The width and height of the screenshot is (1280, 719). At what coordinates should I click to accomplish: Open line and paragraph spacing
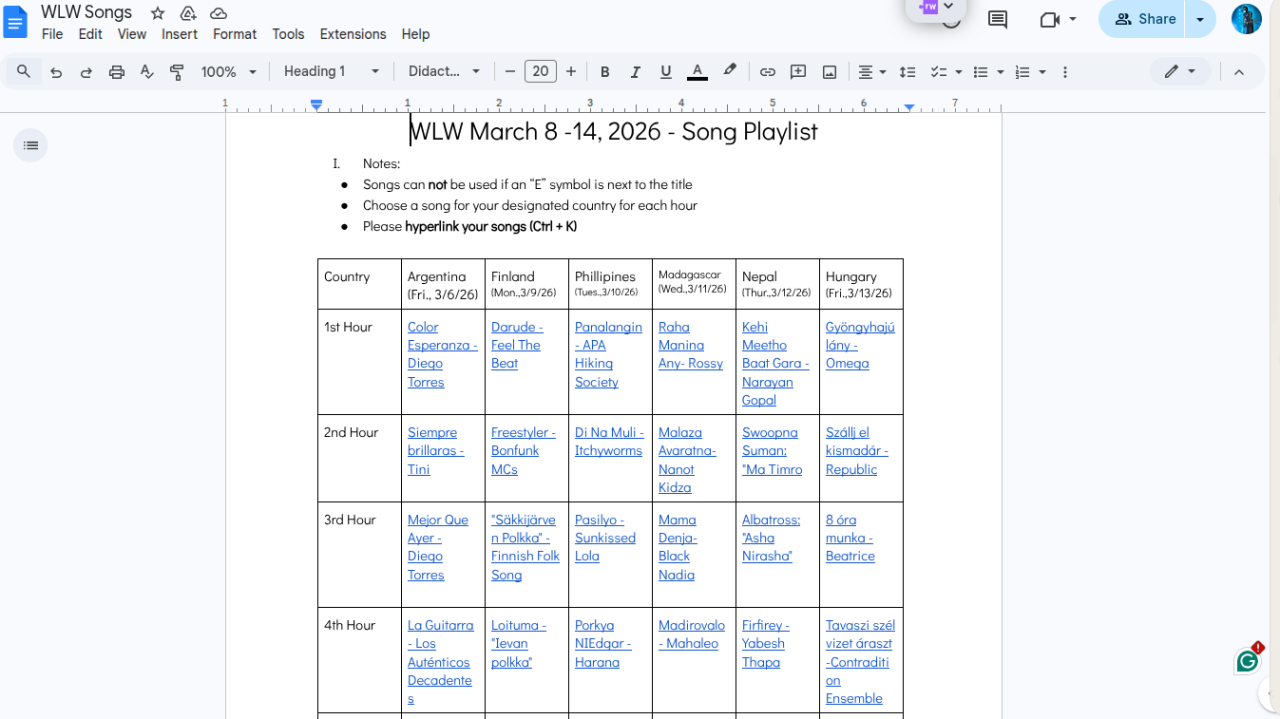pyautogui.click(x=907, y=72)
